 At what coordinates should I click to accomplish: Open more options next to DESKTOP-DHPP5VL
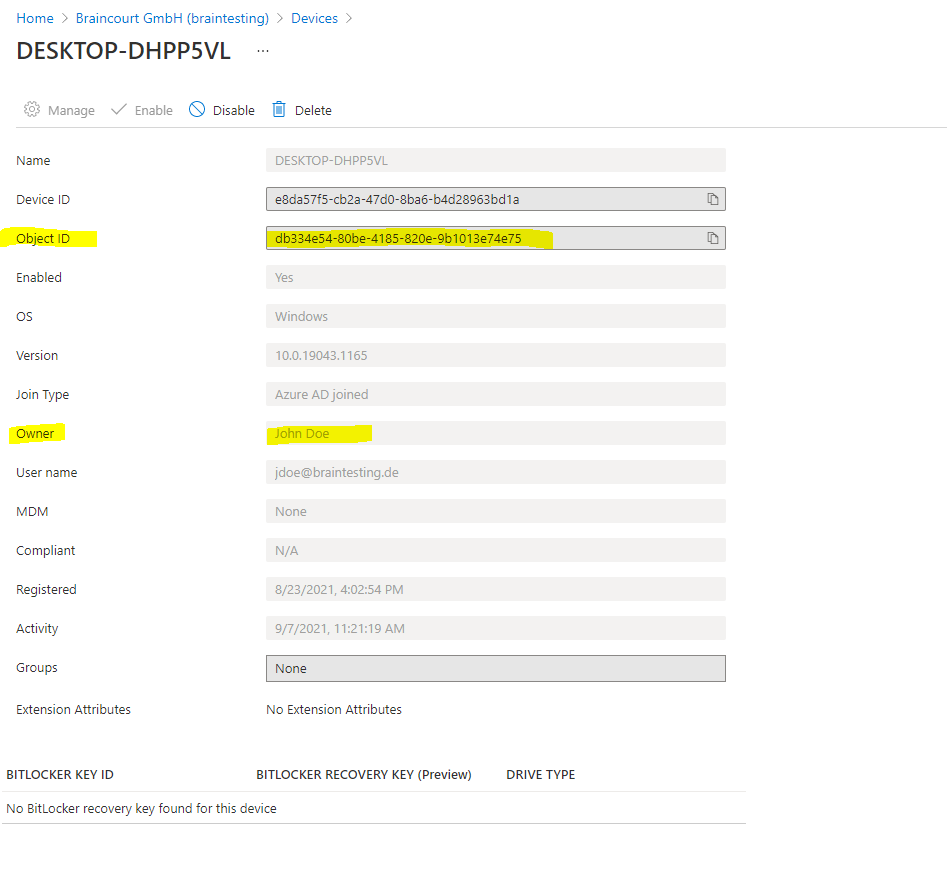(x=262, y=50)
